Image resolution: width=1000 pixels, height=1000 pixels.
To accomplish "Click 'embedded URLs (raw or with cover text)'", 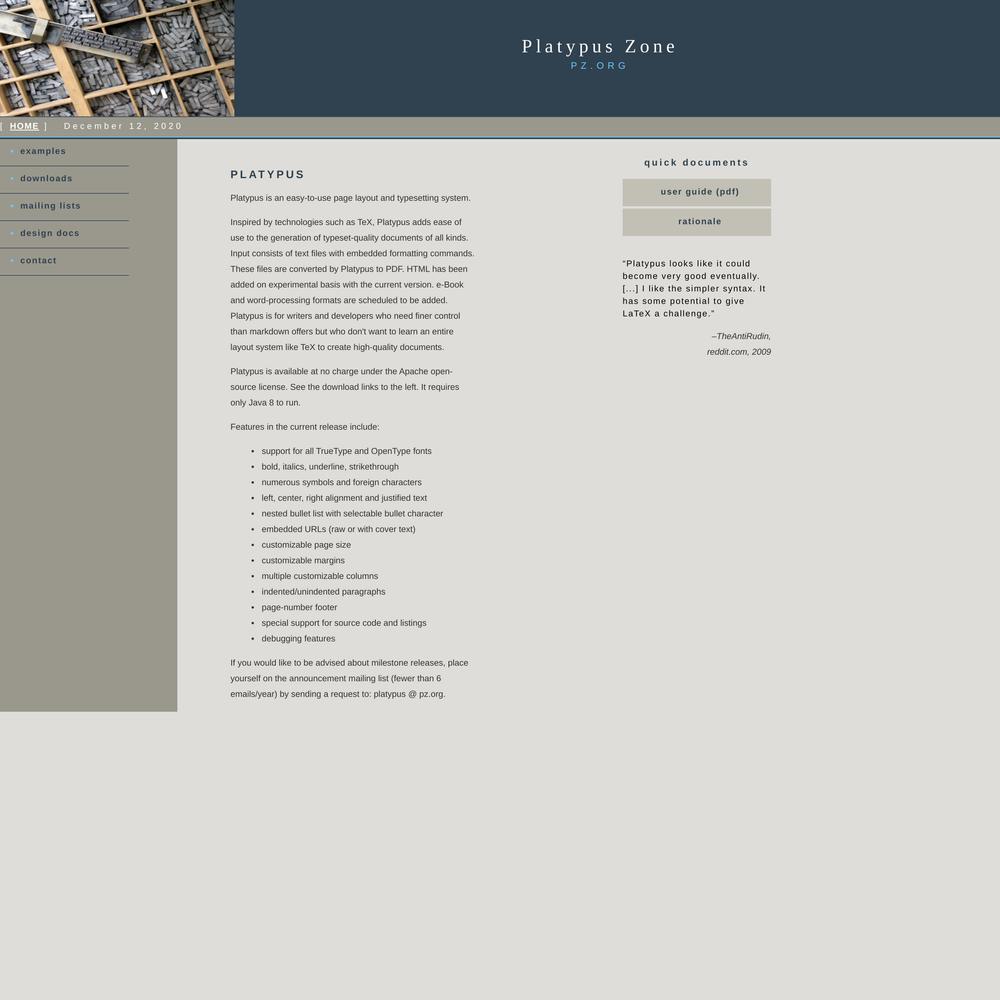I will (x=338, y=529).
